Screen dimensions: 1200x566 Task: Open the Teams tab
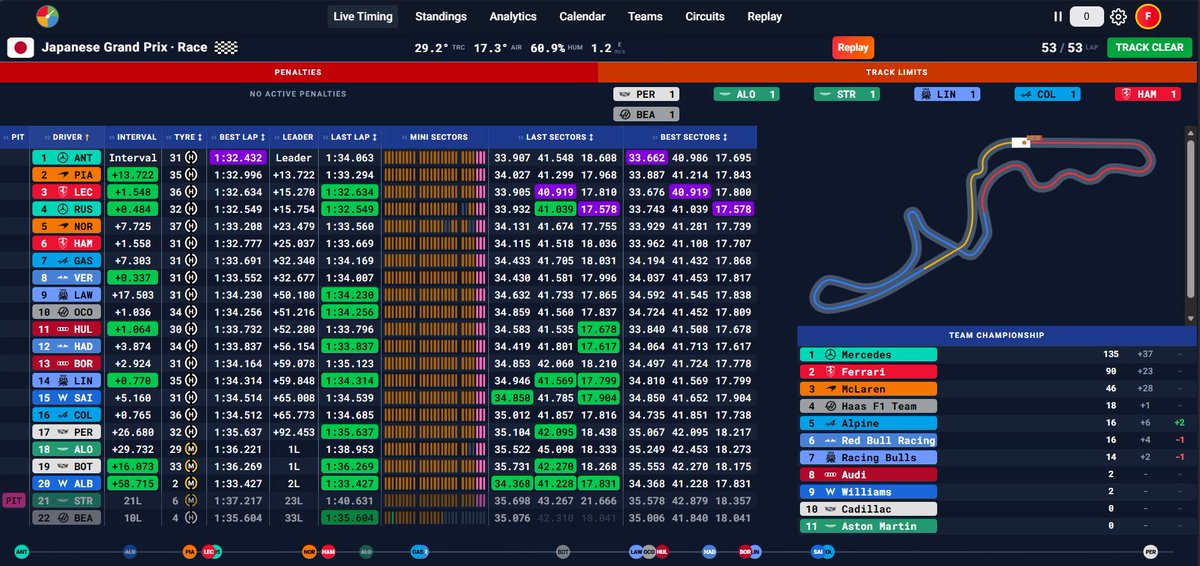pos(645,16)
